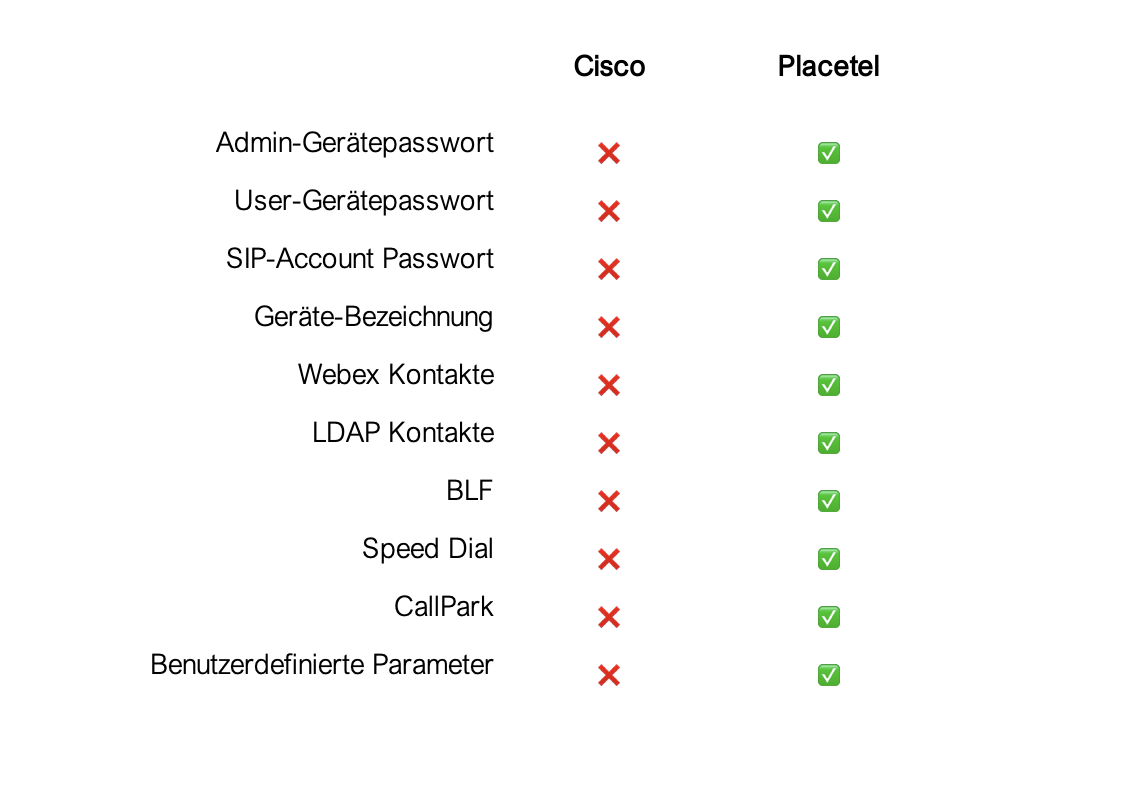
Task: Select the red cross next to Geräte-Bezeichnung
Action: pos(608,327)
